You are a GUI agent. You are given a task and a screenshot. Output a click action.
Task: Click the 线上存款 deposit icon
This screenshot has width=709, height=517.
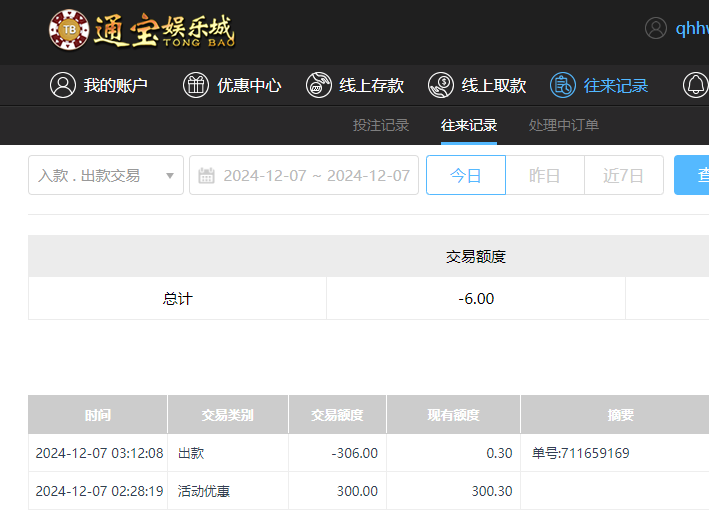tap(319, 85)
